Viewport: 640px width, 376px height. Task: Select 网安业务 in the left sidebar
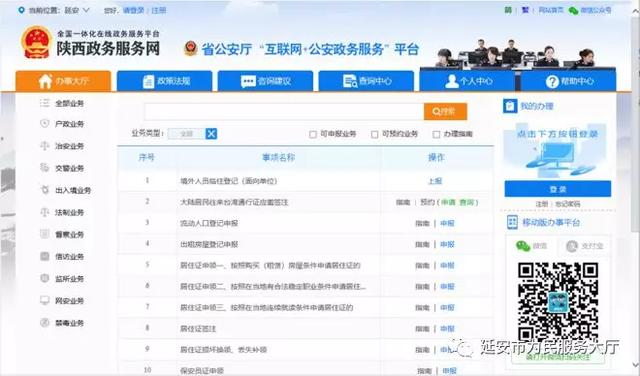click(69, 301)
